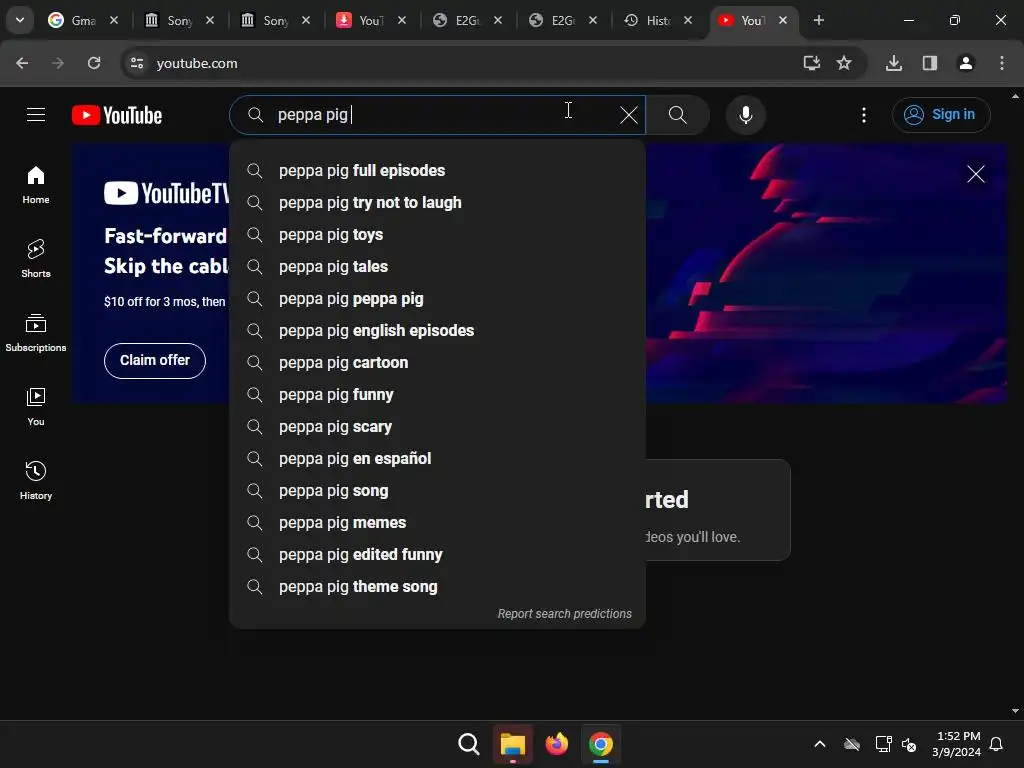The width and height of the screenshot is (1024, 768).
Task: Reload the page
Action: (x=94, y=63)
